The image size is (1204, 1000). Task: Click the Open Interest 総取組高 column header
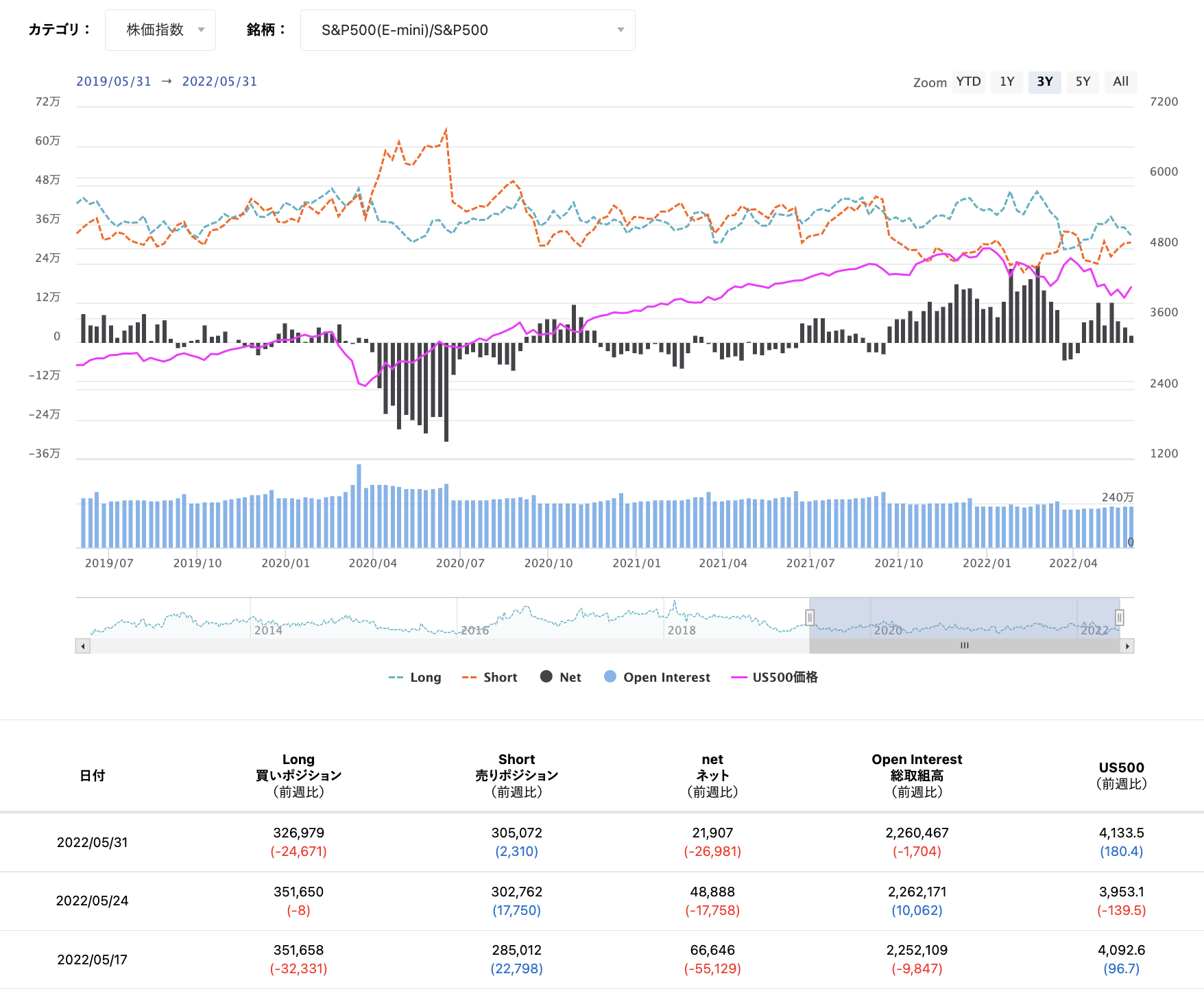917,776
